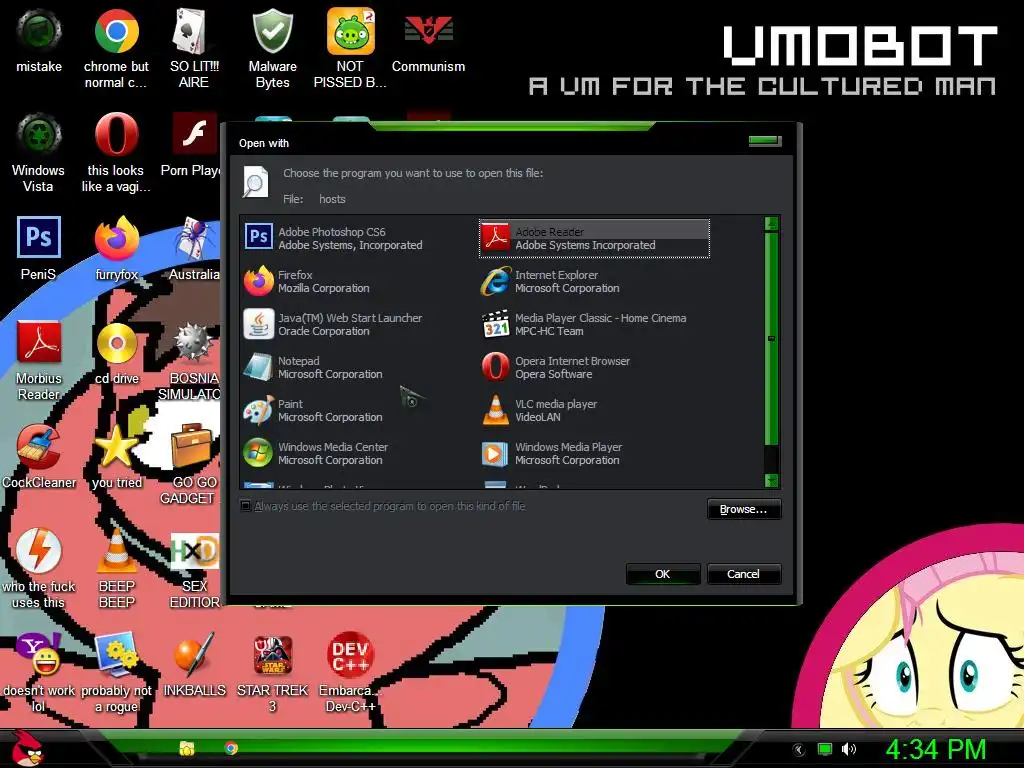Open the 'probably not a rogue' icon
The image size is (1024, 768).
pyautogui.click(x=116, y=673)
